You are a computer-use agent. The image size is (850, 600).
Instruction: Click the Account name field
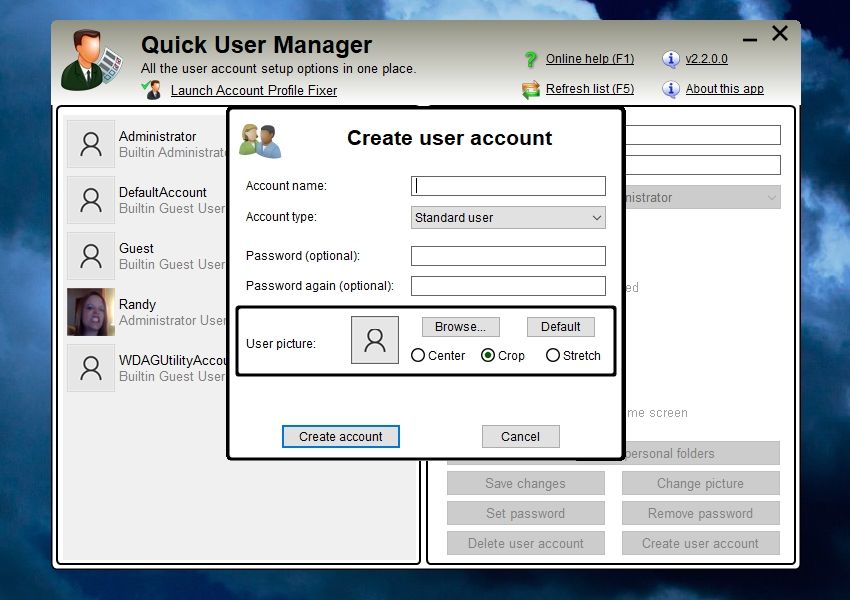(x=508, y=186)
